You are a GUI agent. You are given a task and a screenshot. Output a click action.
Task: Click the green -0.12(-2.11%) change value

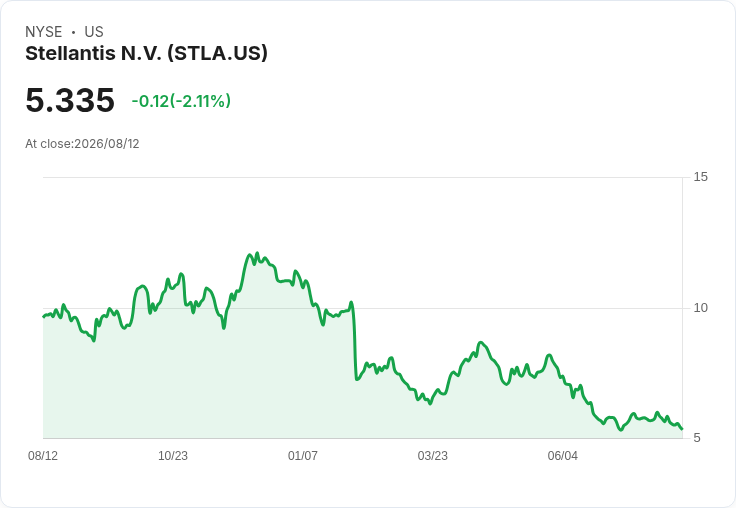[x=181, y=101]
